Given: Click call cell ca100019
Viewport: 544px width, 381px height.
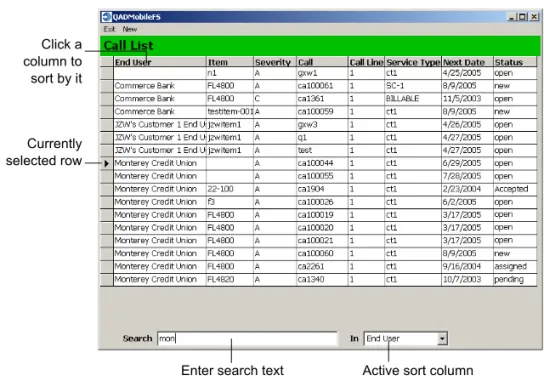Looking at the screenshot, I should click(322, 215).
